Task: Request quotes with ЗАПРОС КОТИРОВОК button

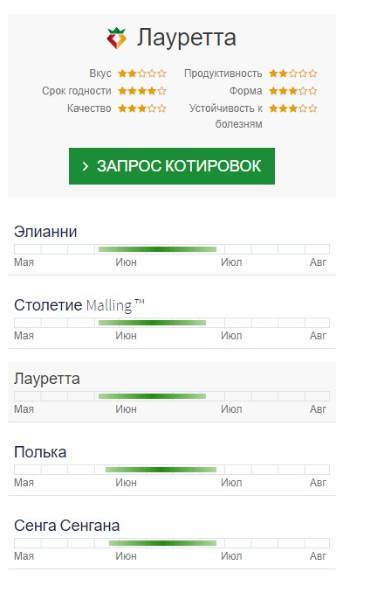Action: point(172,166)
